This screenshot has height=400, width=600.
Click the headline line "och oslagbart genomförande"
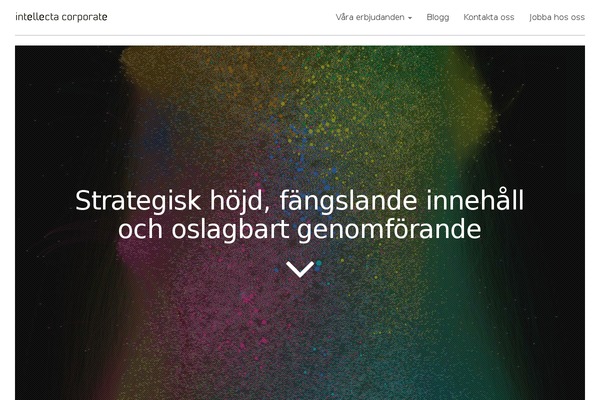[x=299, y=230]
